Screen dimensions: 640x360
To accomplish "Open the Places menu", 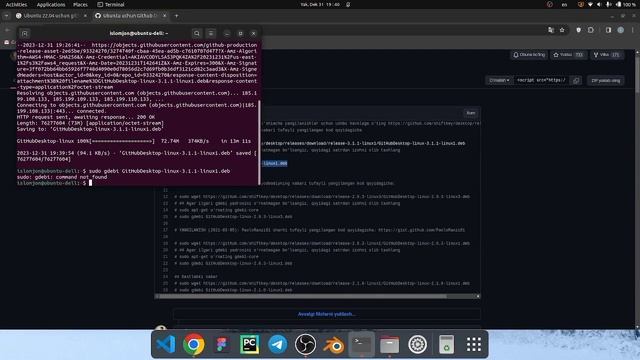I will pyautogui.click(x=80, y=4).
